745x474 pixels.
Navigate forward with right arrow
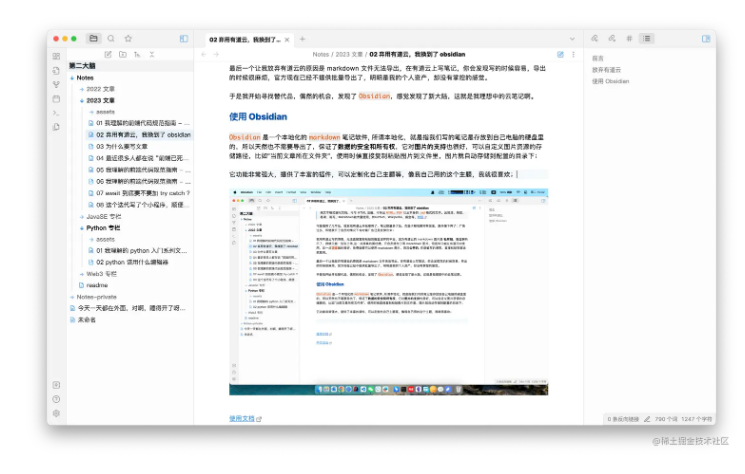coord(216,55)
